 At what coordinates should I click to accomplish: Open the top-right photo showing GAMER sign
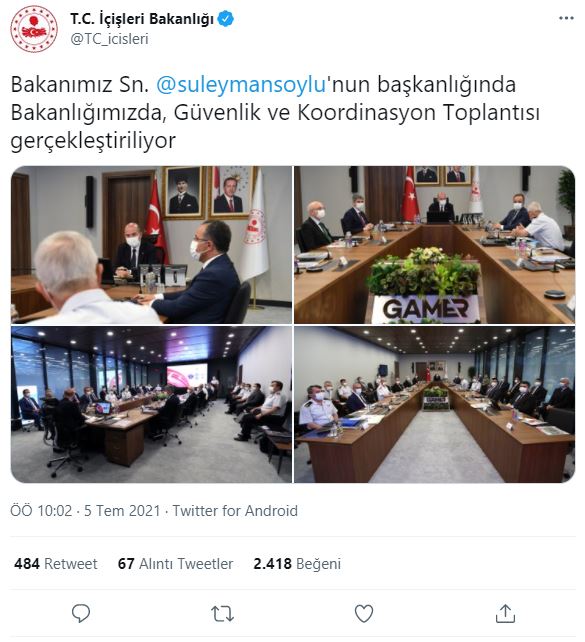coord(434,245)
